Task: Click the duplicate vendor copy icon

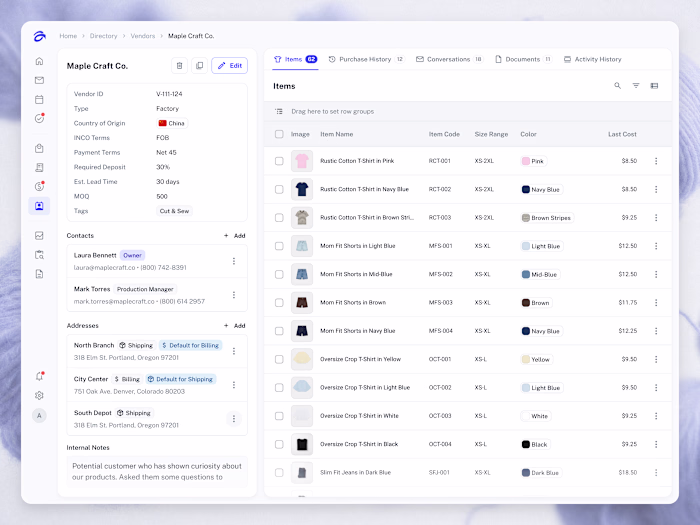Action: [x=200, y=66]
